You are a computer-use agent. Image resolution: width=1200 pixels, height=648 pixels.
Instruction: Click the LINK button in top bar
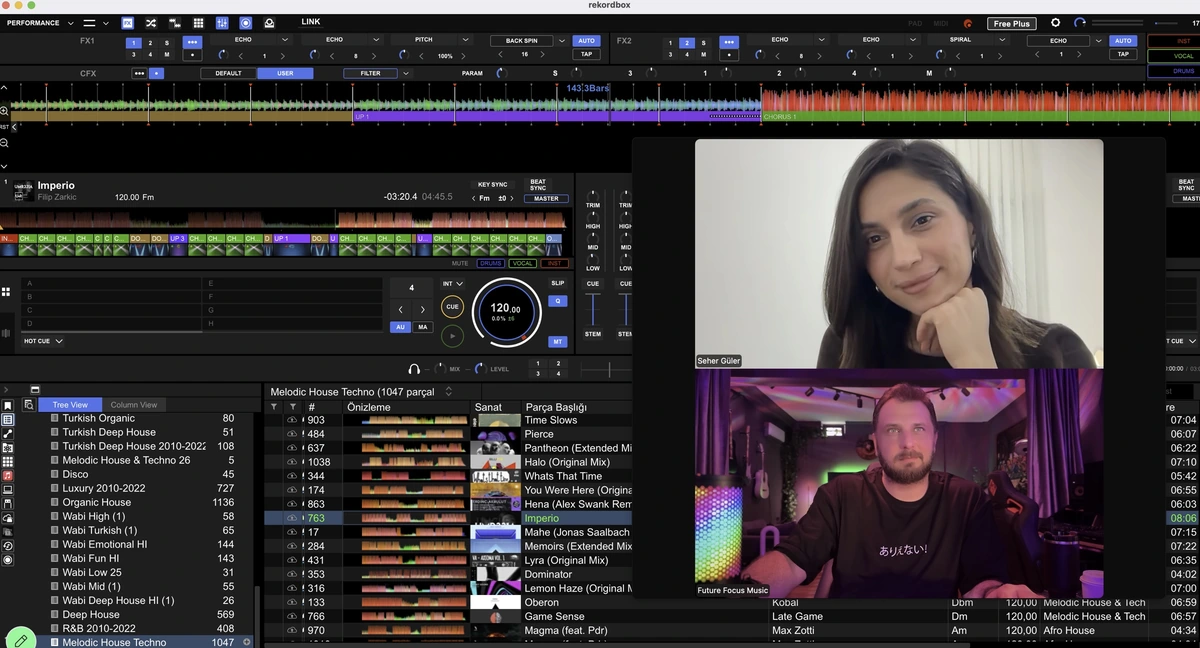tap(311, 22)
